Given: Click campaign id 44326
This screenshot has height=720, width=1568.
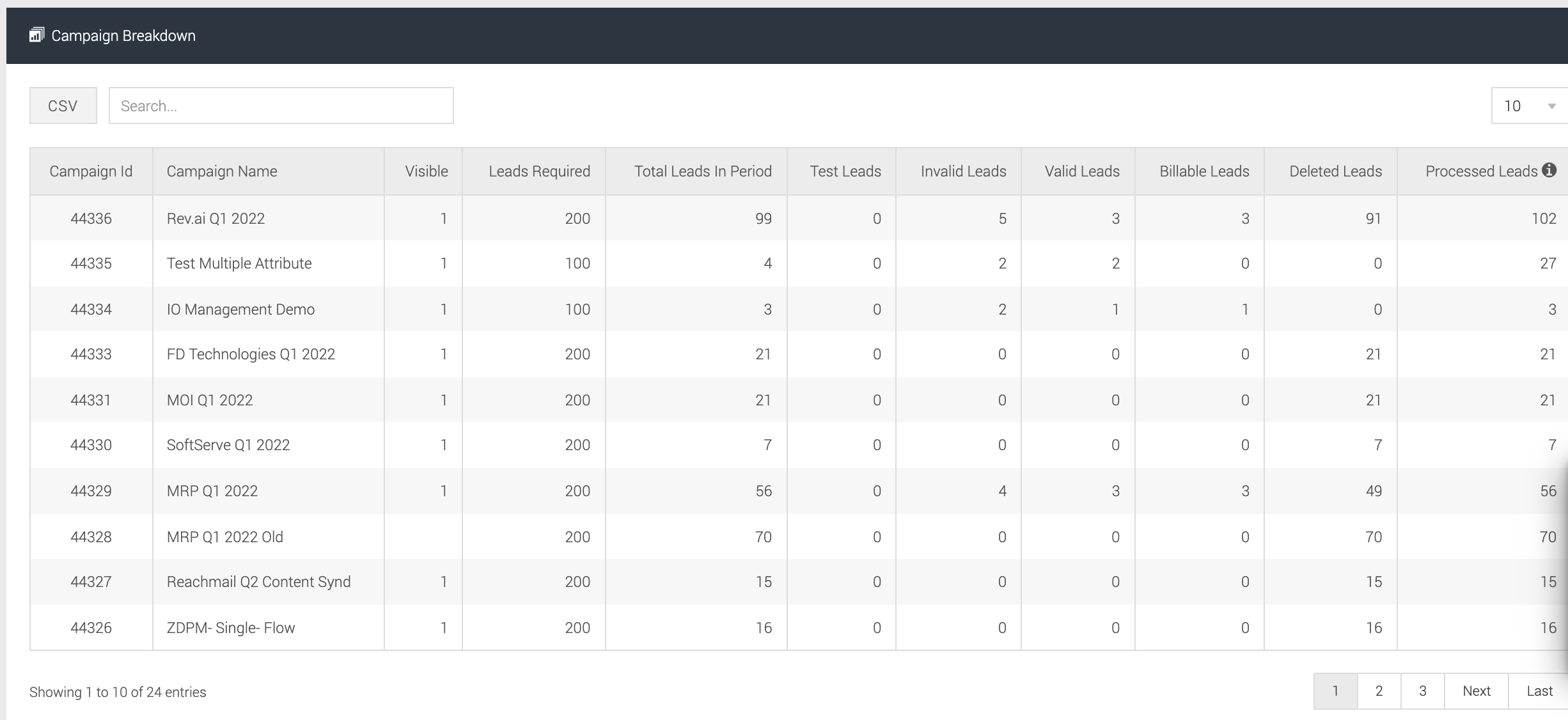Looking at the screenshot, I should click(91, 628).
